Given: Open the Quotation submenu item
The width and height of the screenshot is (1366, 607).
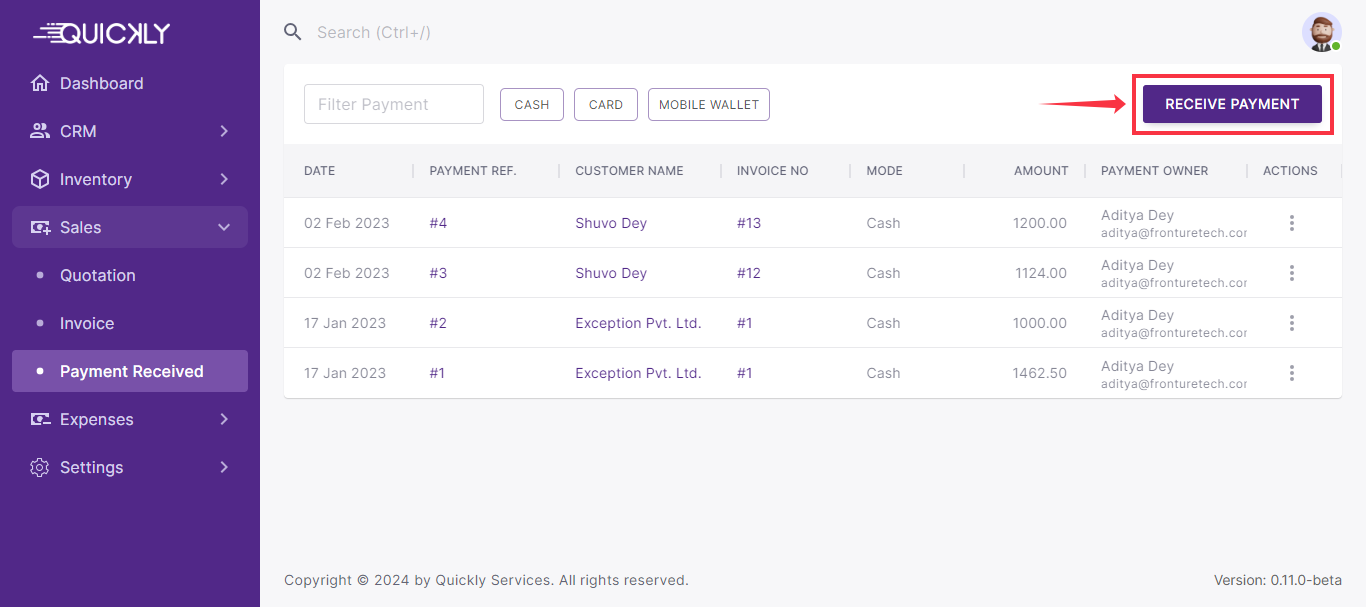Looking at the screenshot, I should 97,275.
